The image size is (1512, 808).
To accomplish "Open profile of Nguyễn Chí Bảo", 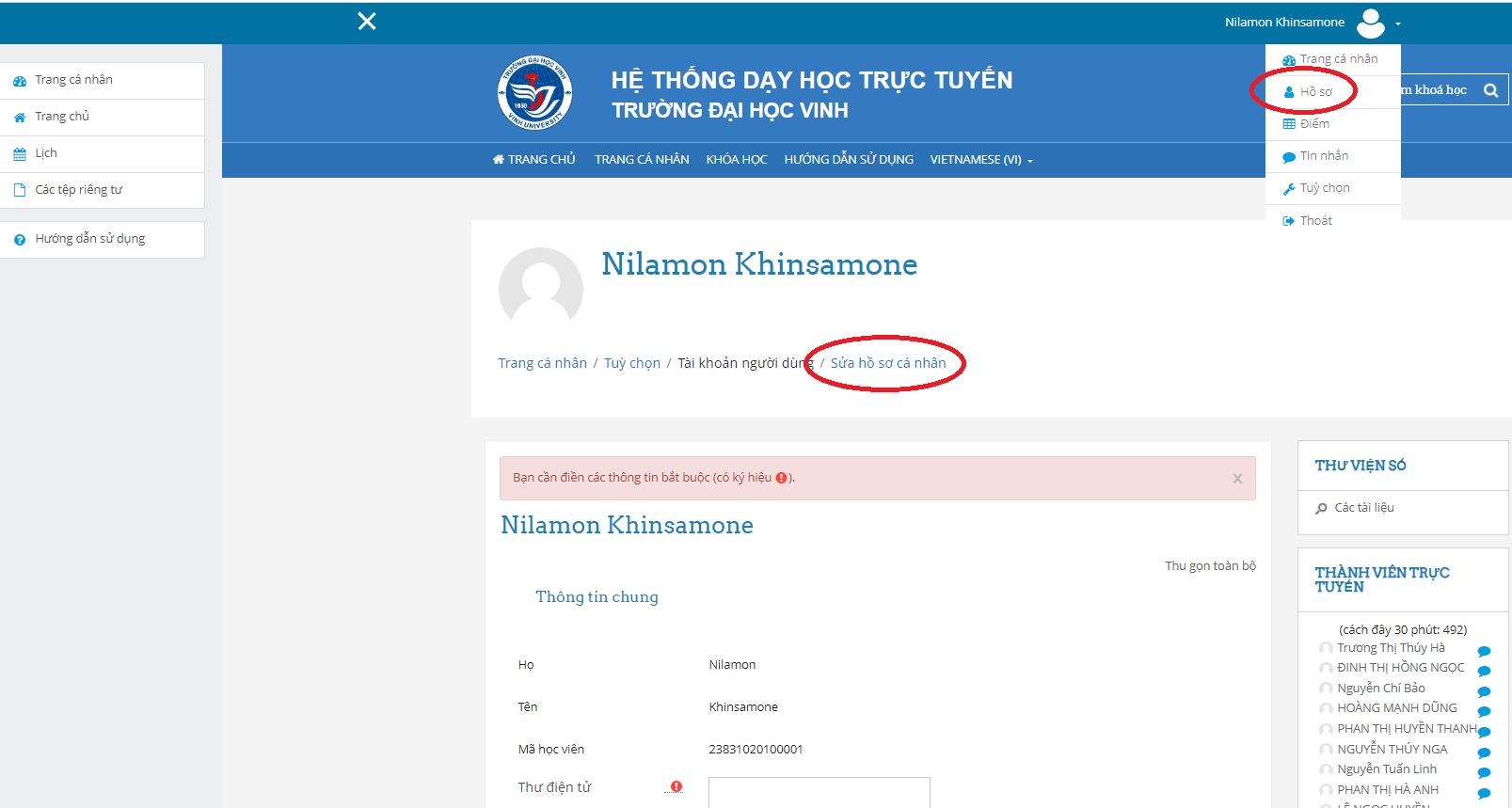I will [x=1380, y=689].
